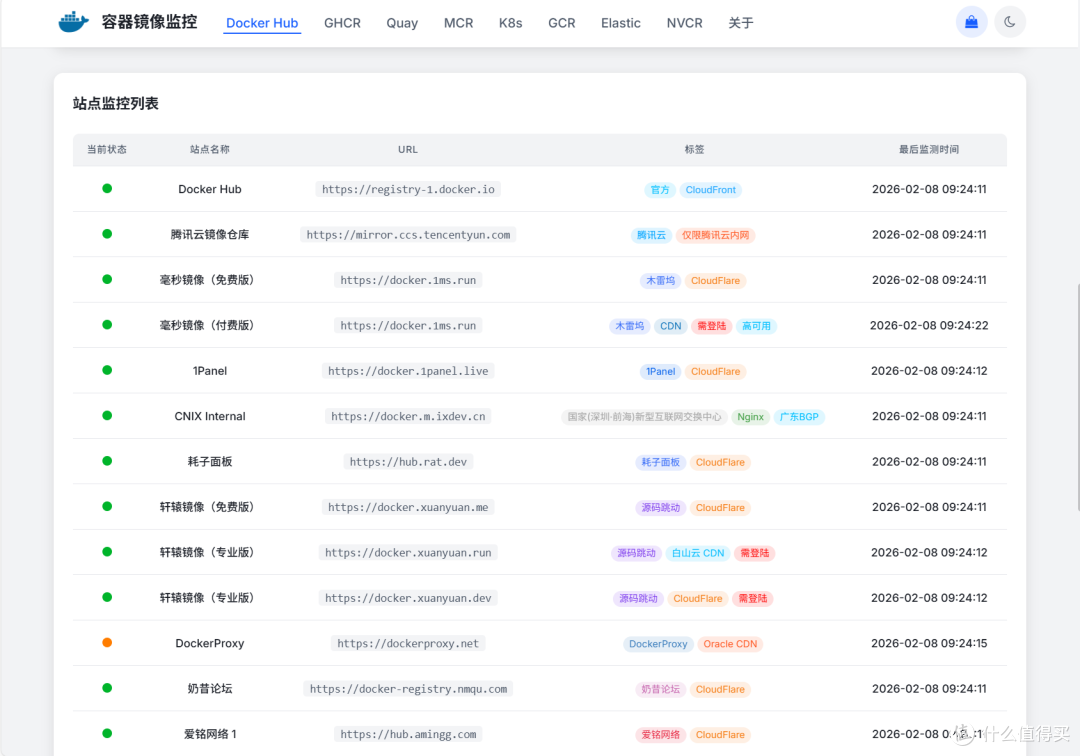
Task: Select the Elastic tab
Action: (621, 23)
